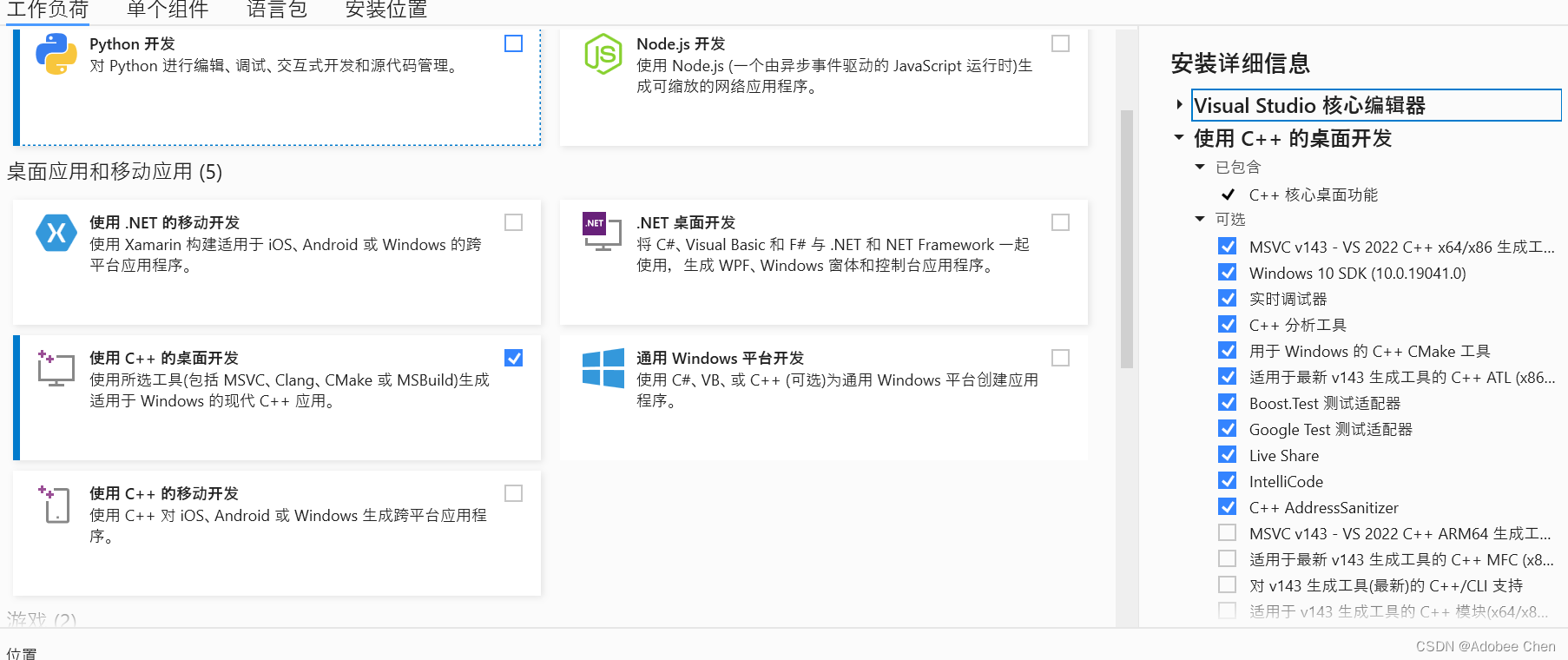Open the 语言包 tab
Screen dimensions: 1568x660
(x=277, y=10)
